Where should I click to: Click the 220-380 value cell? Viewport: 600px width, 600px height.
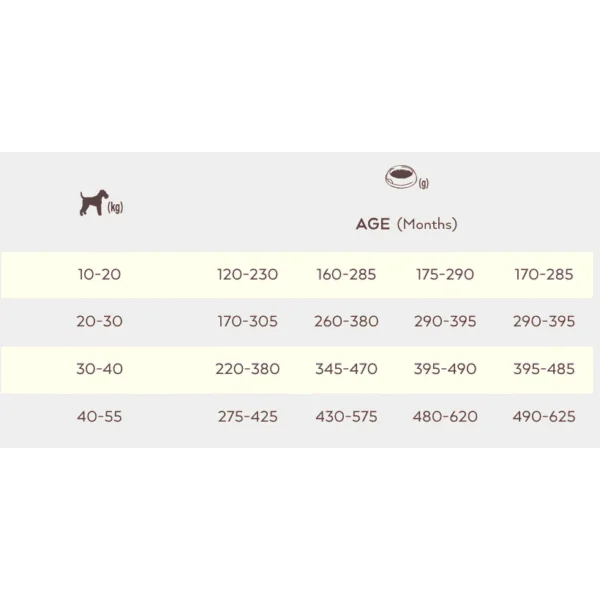pyautogui.click(x=248, y=369)
